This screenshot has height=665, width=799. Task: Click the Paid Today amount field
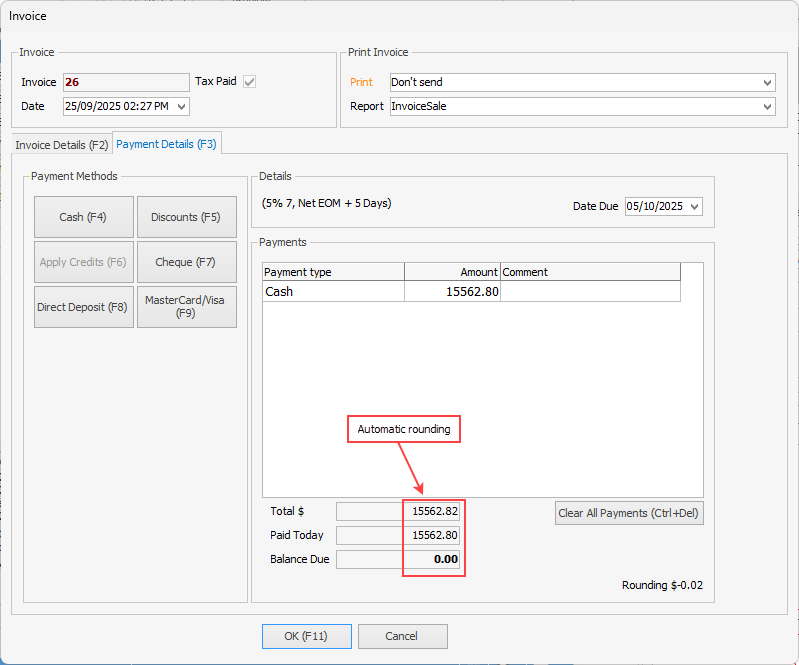(x=398, y=535)
